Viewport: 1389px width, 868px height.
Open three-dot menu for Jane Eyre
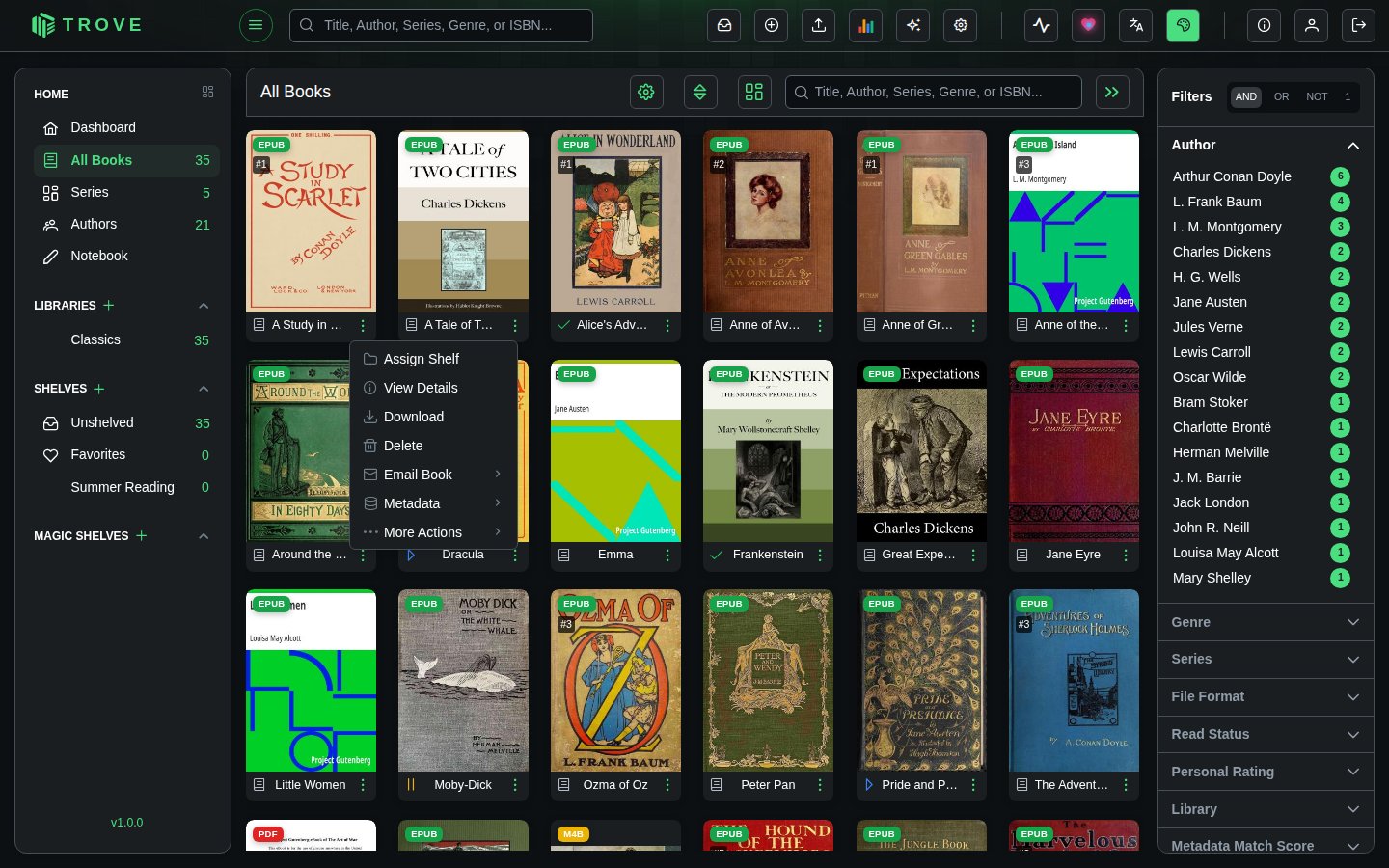pyautogui.click(x=1126, y=556)
